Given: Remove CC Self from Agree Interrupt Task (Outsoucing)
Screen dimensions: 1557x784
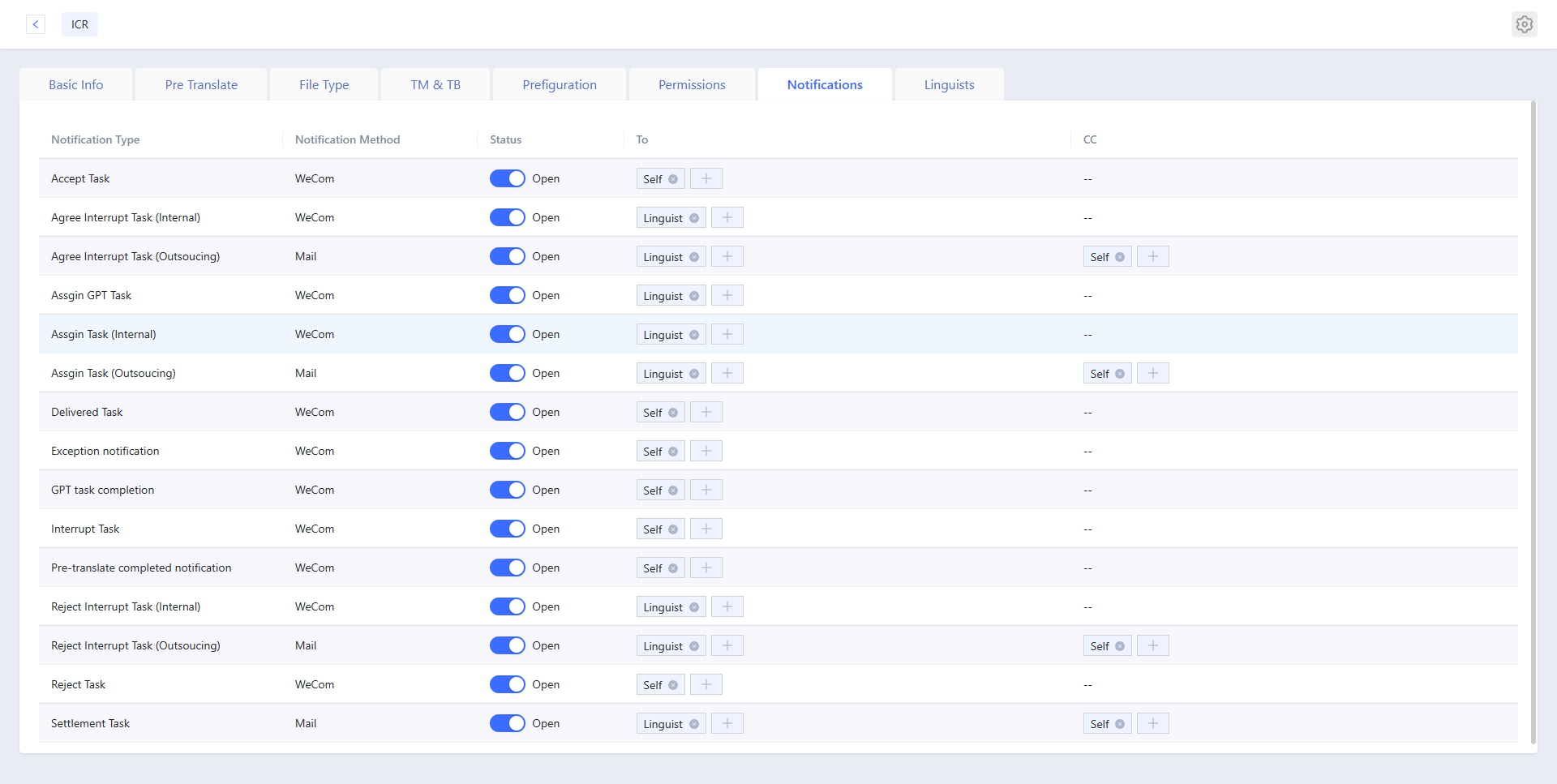Looking at the screenshot, I should pos(1120,257).
